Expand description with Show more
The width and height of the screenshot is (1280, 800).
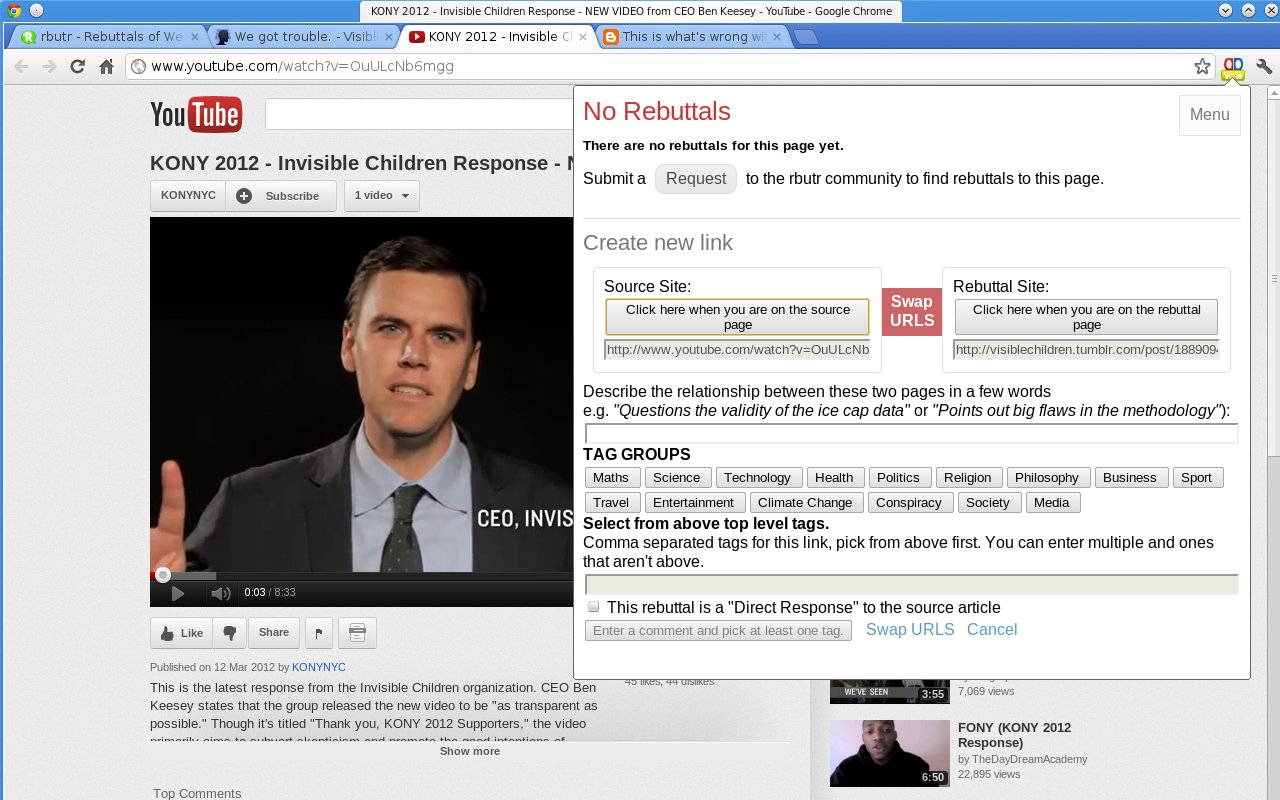pos(470,751)
